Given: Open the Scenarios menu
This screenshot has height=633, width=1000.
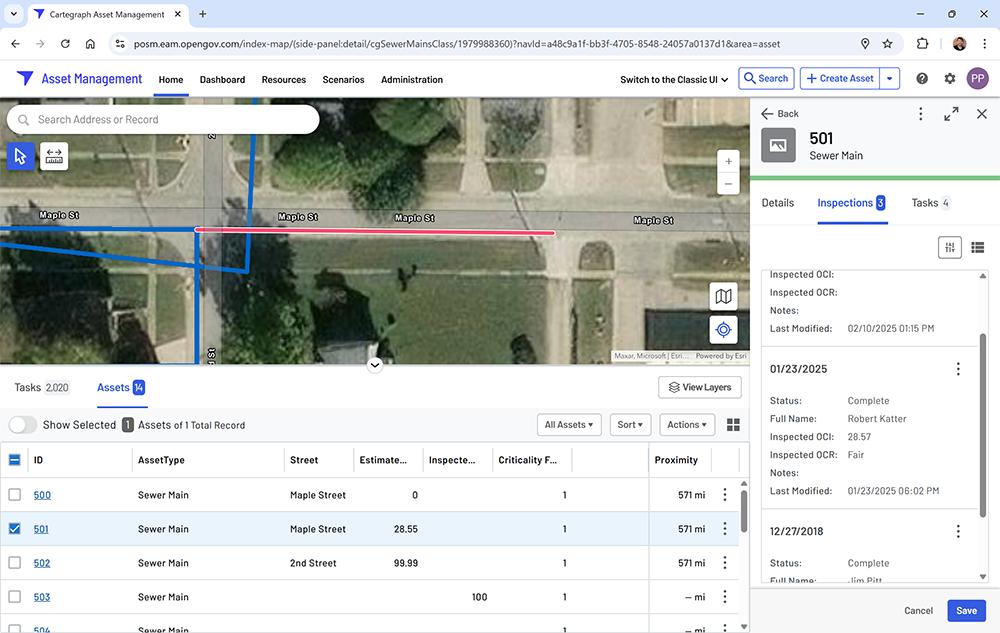Looking at the screenshot, I should coord(343,80).
